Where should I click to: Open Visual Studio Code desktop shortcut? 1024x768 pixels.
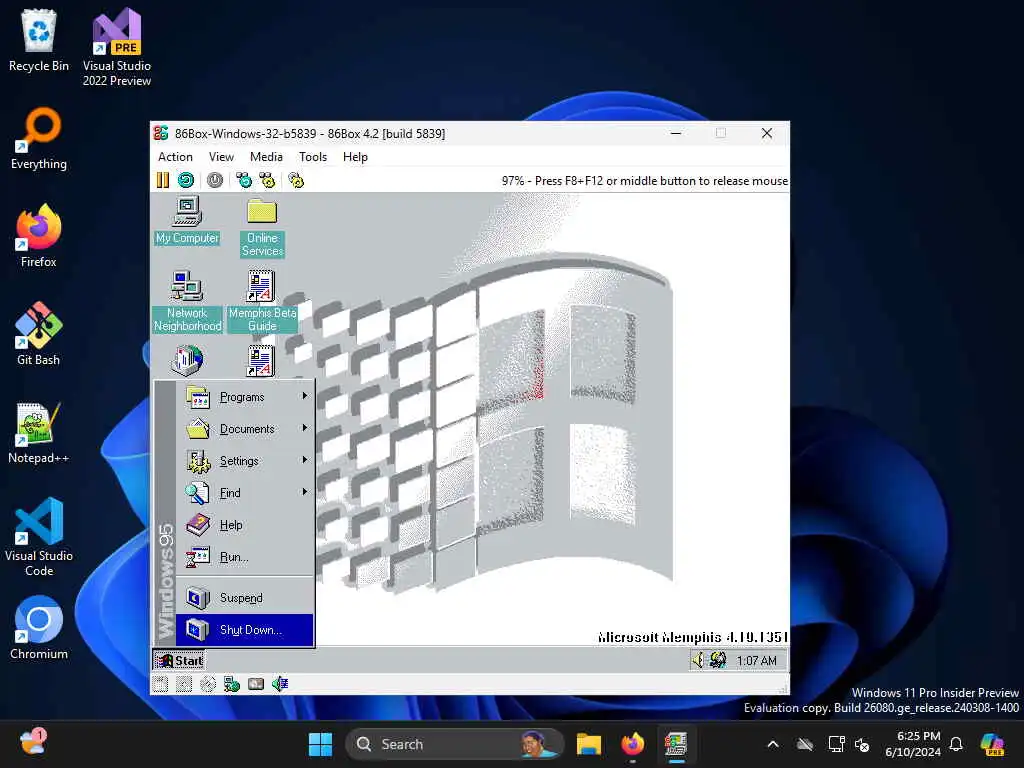coord(39,537)
